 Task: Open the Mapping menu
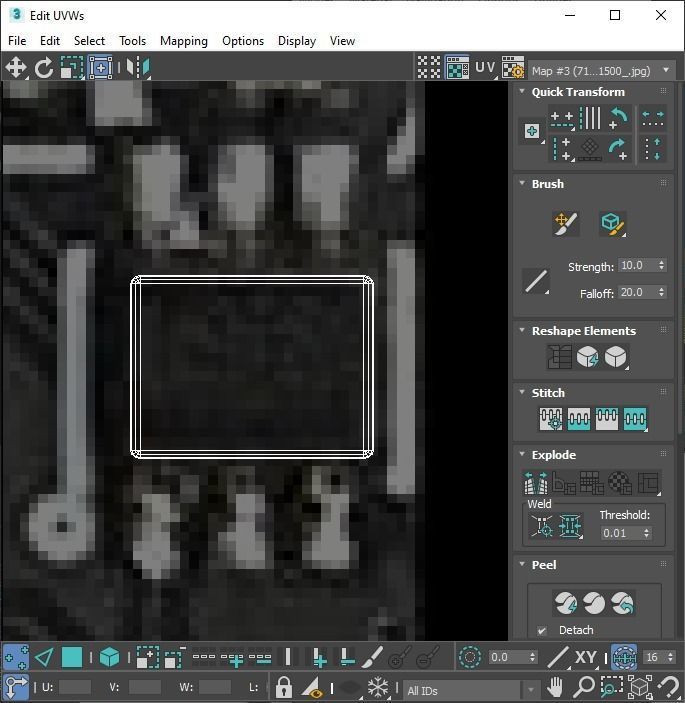pyautogui.click(x=184, y=41)
